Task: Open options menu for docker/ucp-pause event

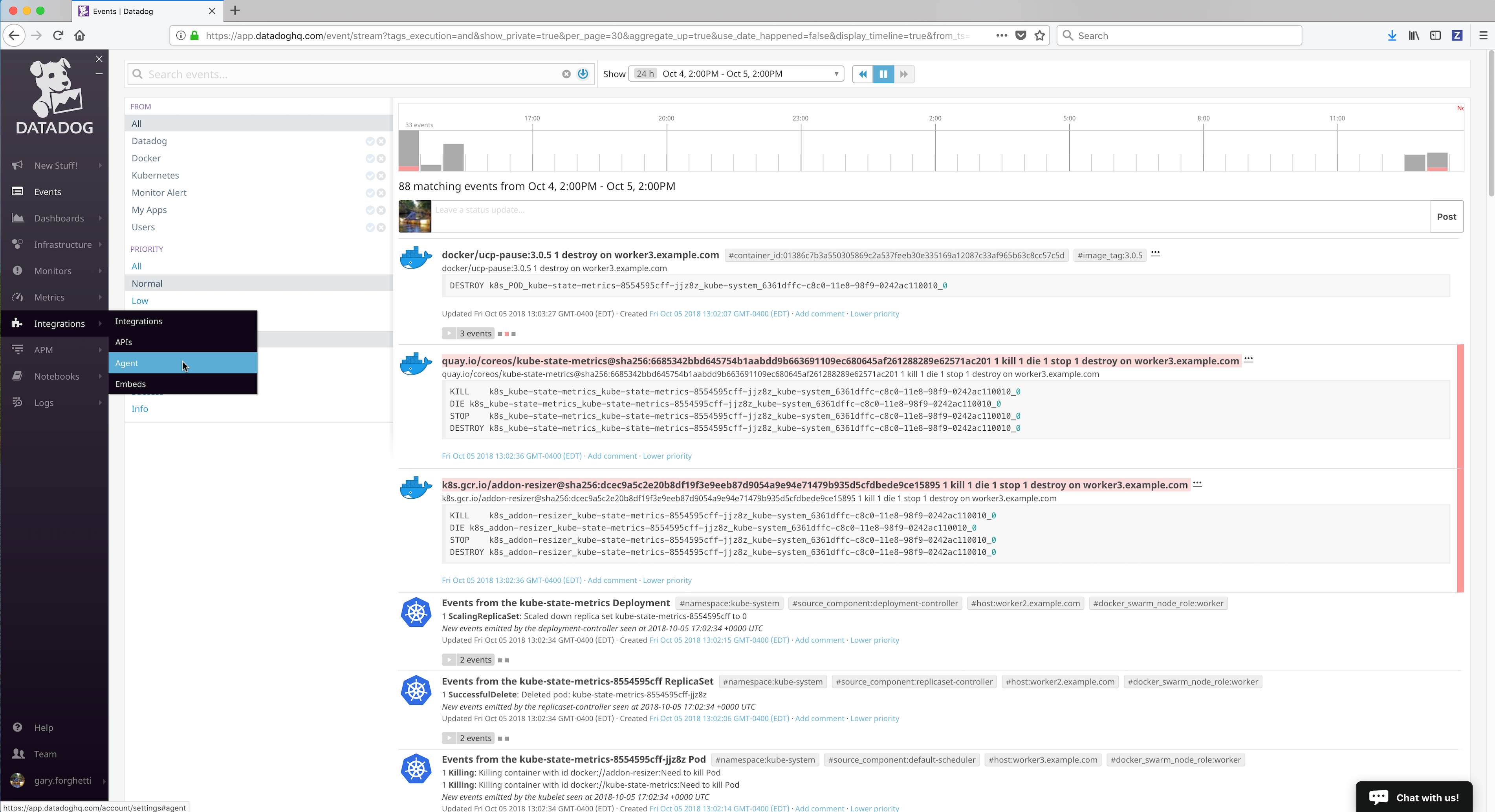Action: (x=1156, y=254)
